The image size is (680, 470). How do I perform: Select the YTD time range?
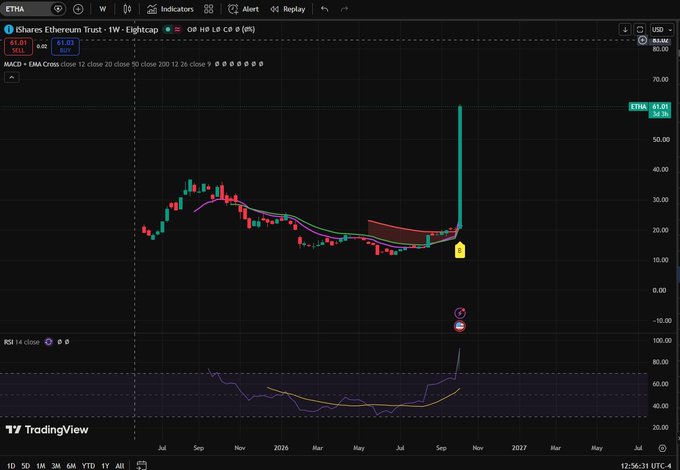click(88, 466)
